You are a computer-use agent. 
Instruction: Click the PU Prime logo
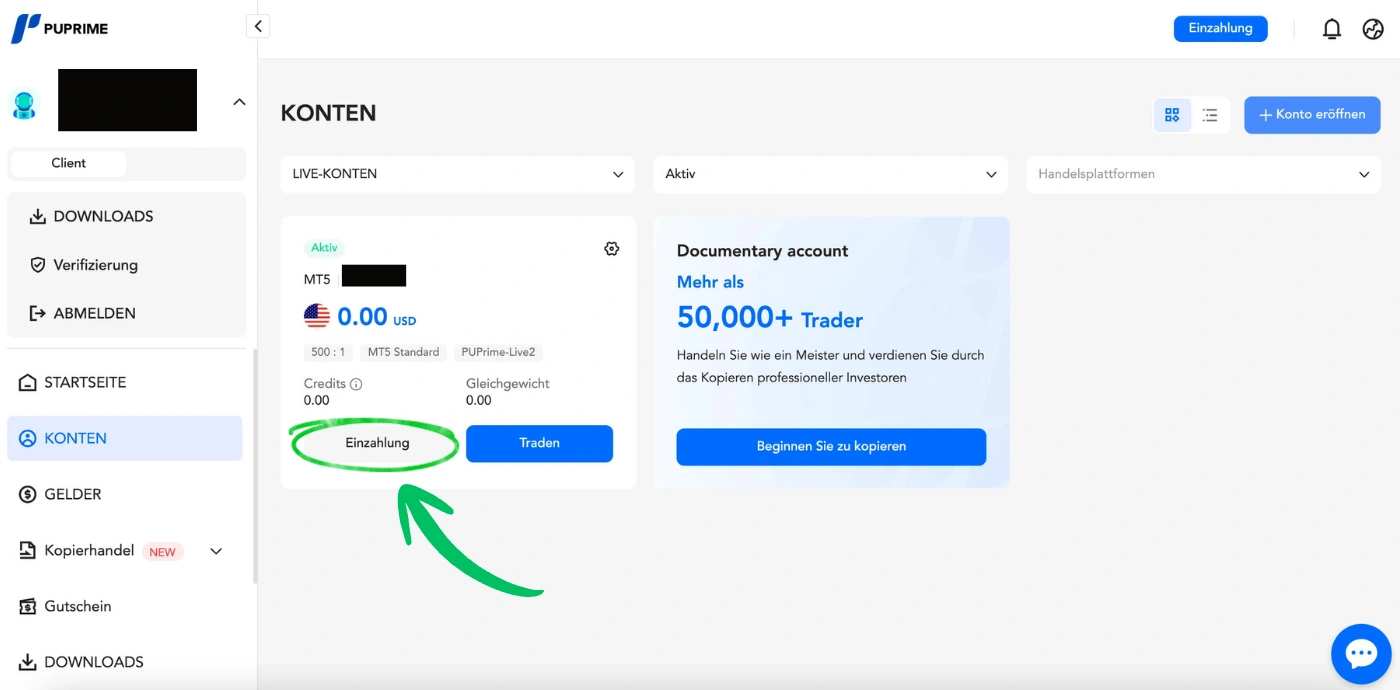[60, 28]
